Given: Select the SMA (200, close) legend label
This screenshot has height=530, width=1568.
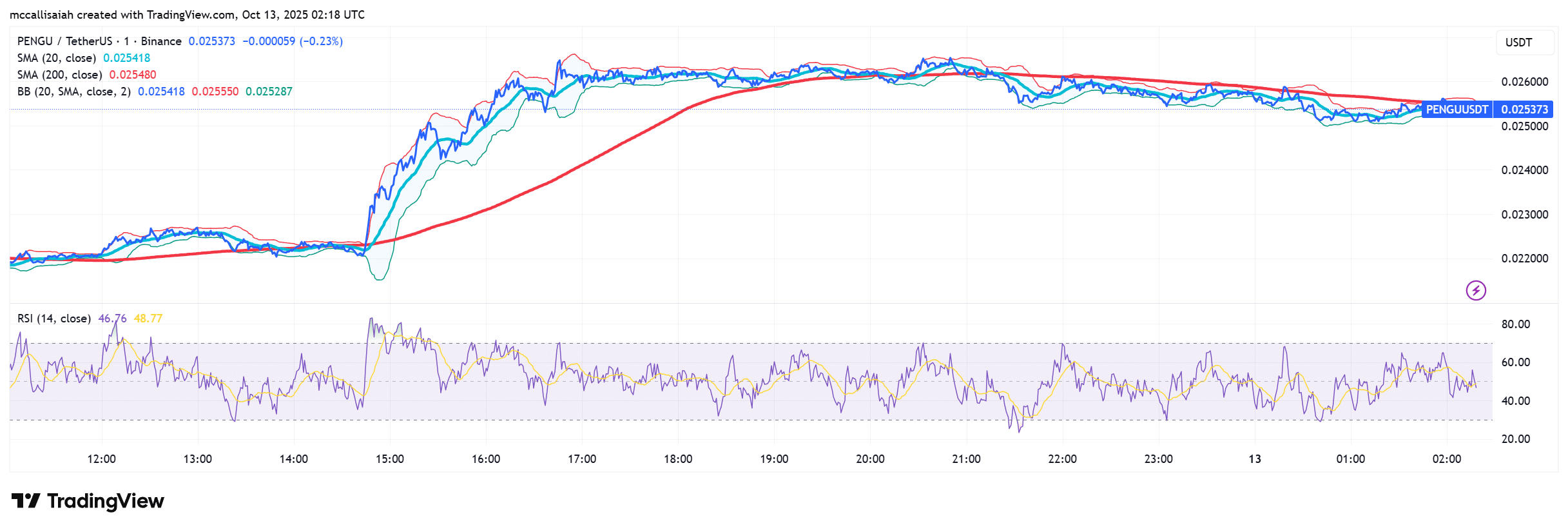Looking at the screenshot, I should [59, 75].
